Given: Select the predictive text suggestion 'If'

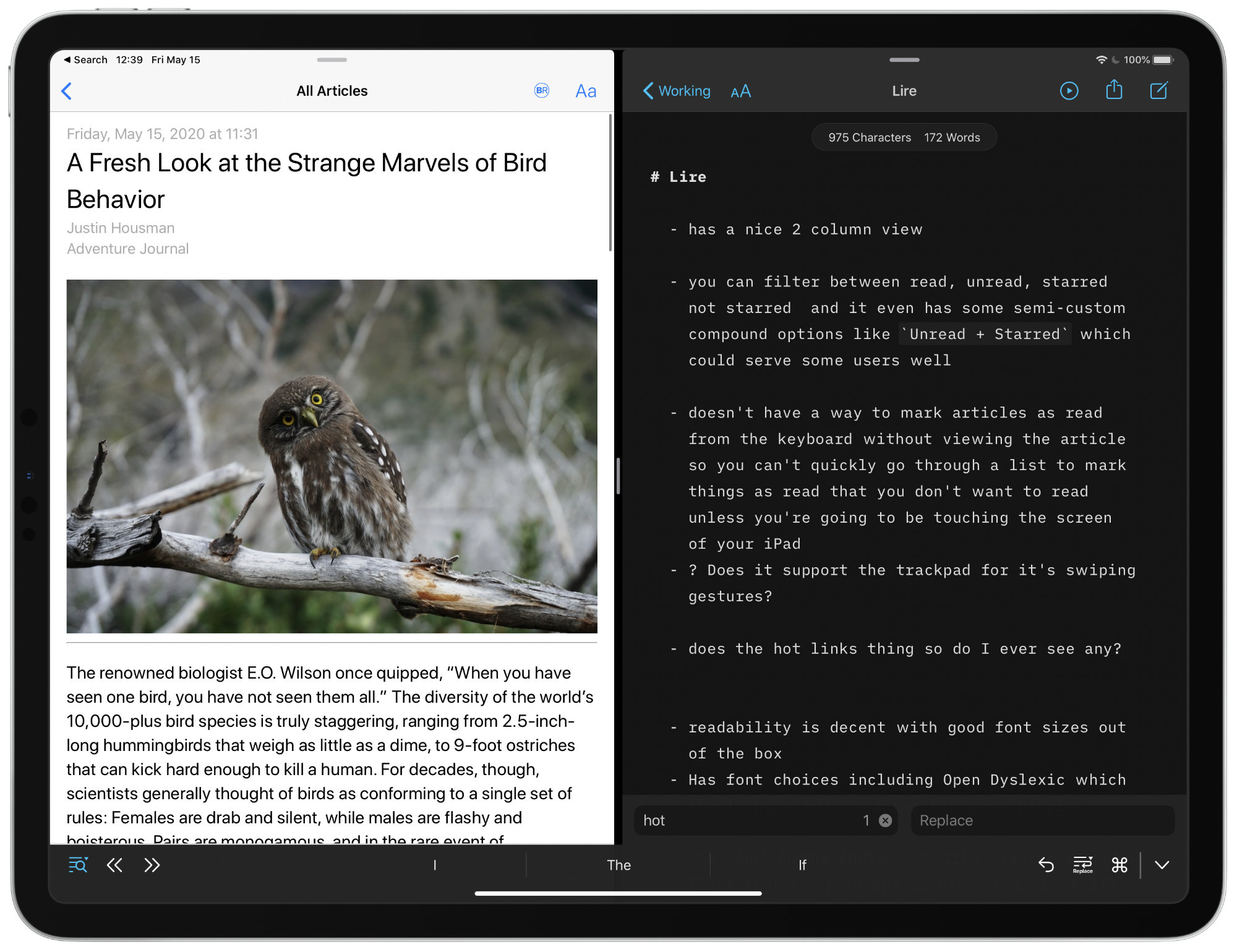Looking at the screenshot, I should pos(802,865).
